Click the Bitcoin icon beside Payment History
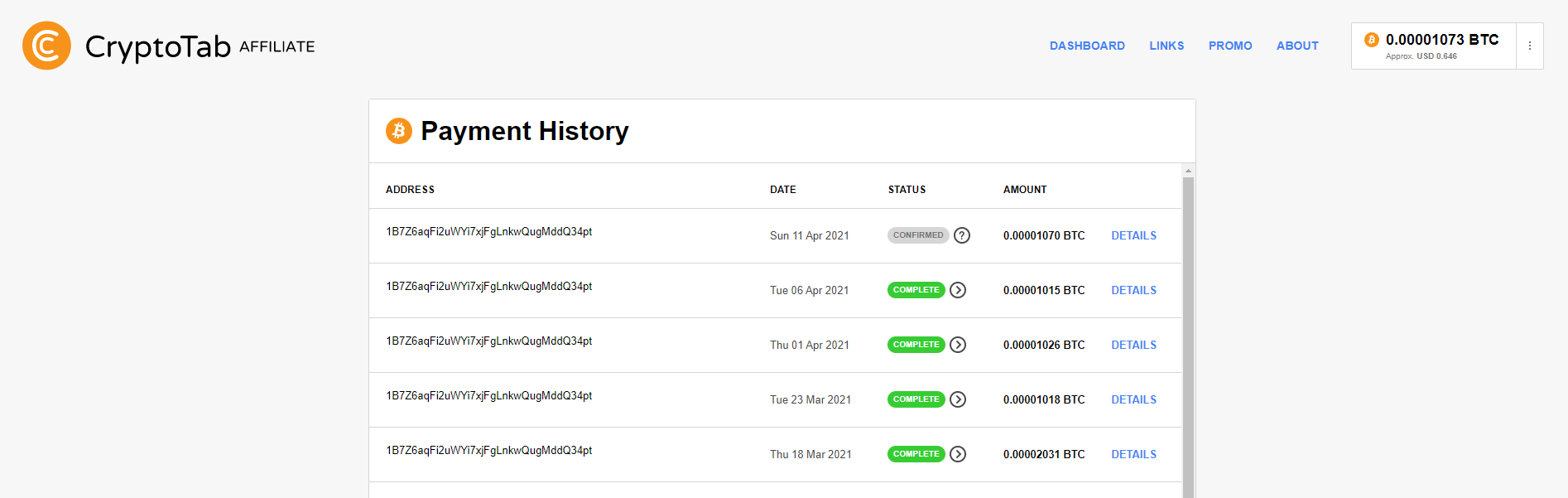This screenshot has width=1568, height=498. [x=399, y=131]
